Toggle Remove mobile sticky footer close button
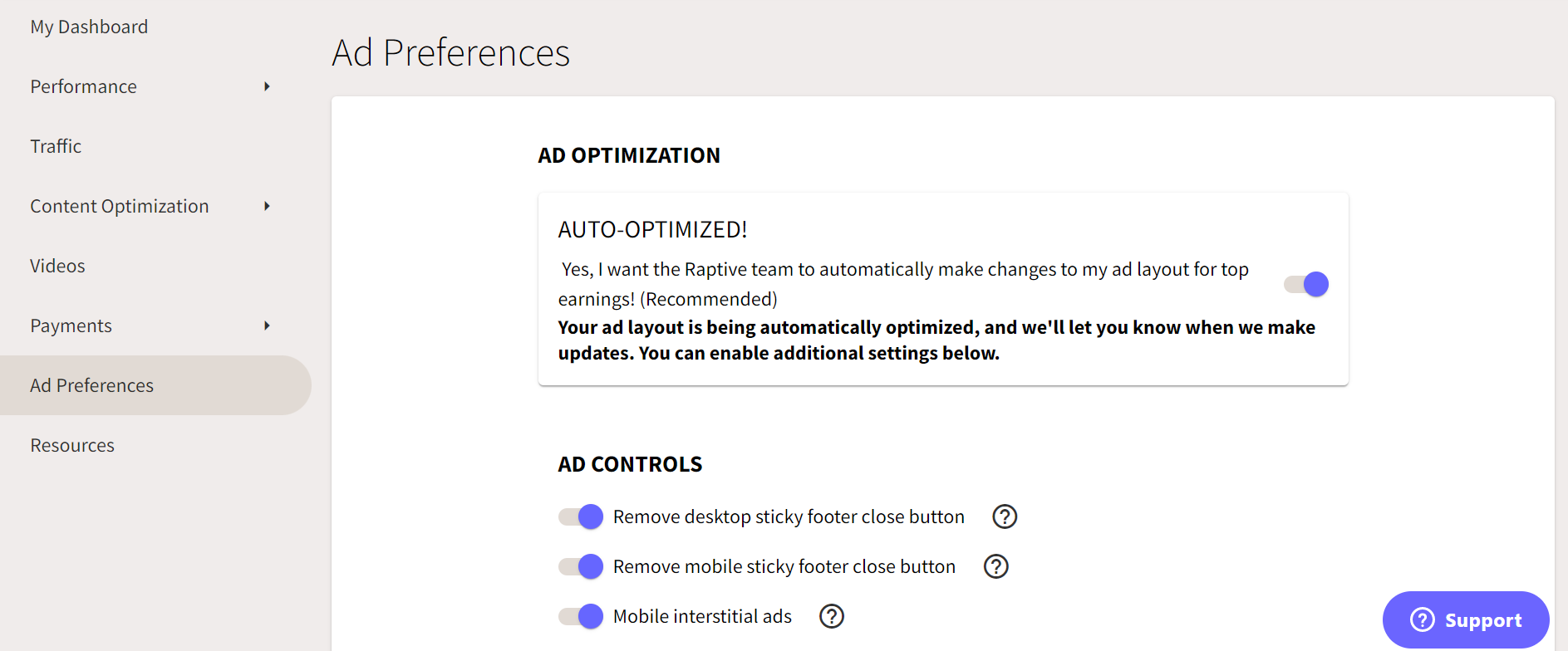 (581, 566)
